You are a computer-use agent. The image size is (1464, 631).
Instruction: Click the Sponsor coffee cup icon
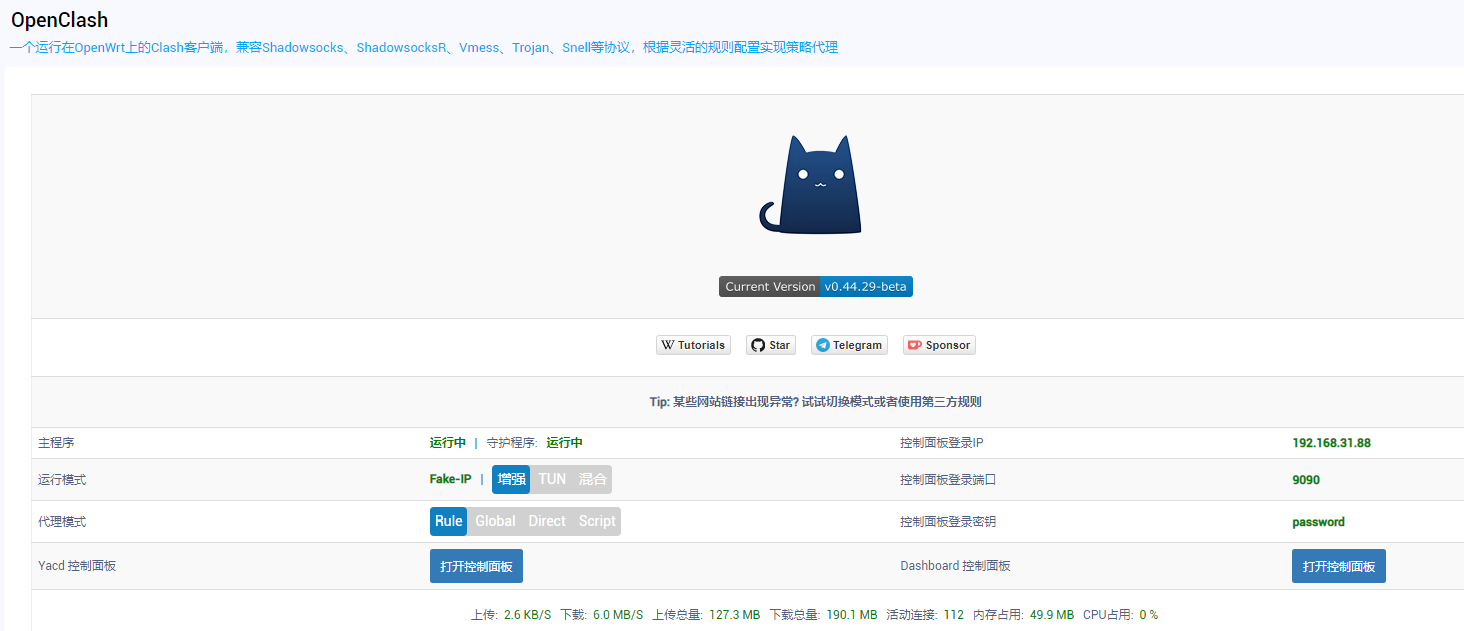coord(914,345)
